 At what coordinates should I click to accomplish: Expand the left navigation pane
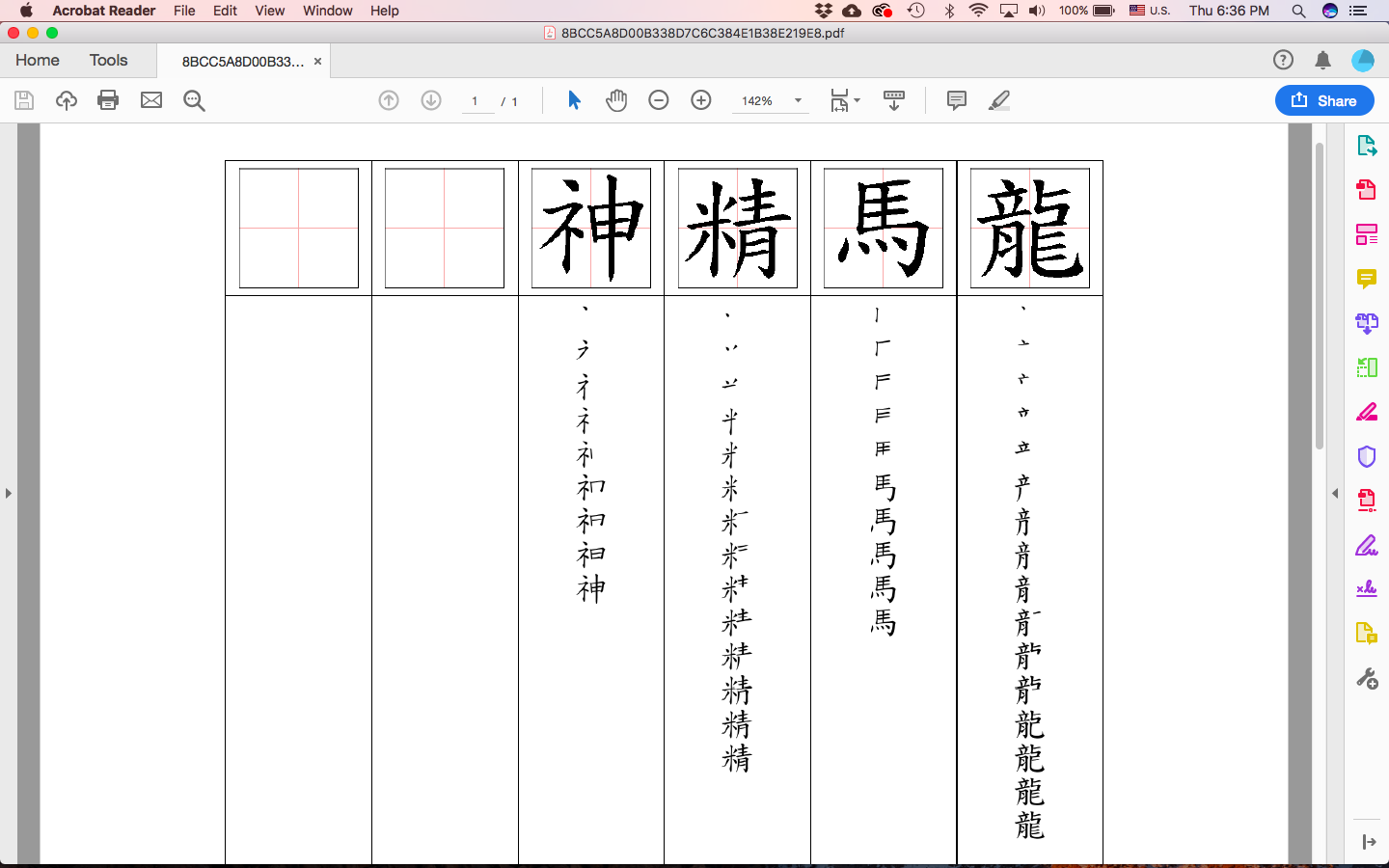(9, 493)
